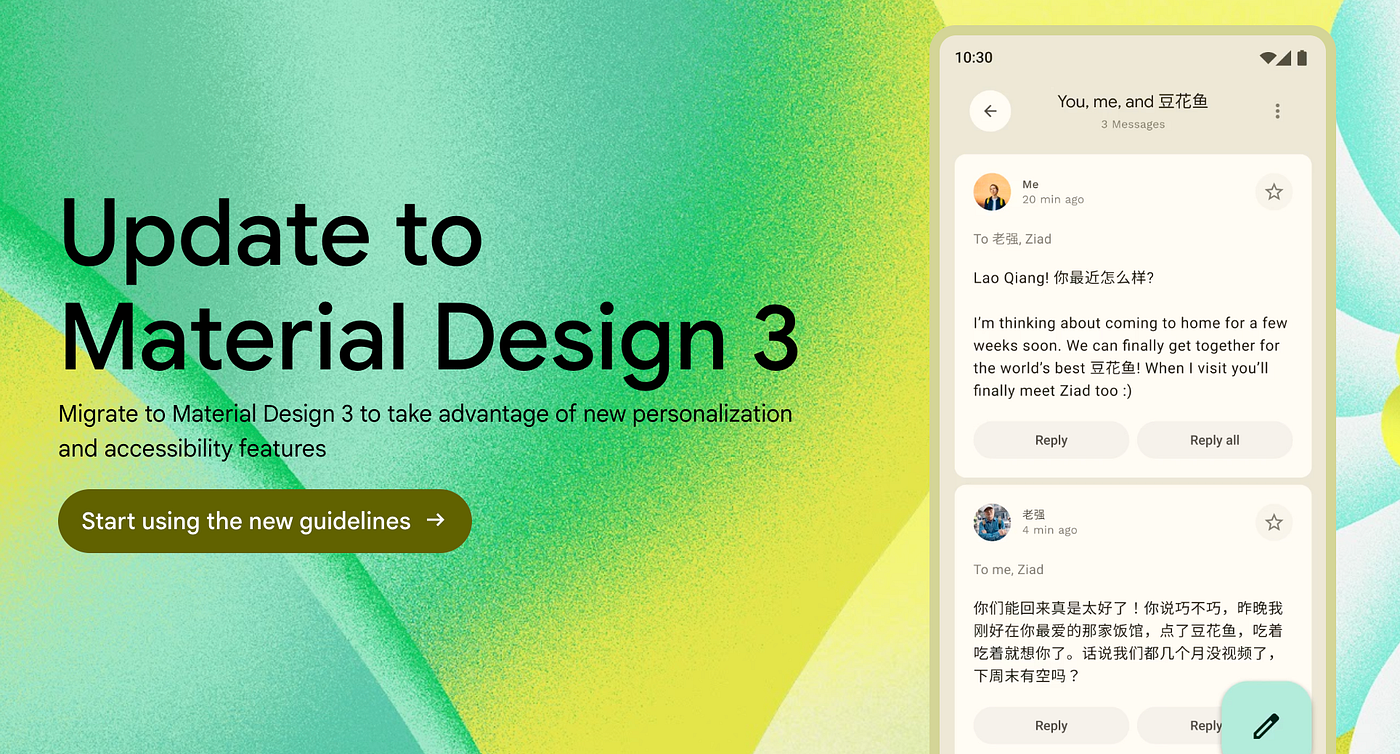The image size is (1400, 754).
Task: Click the back arrow in the phone header
Action: pos(990,111)
